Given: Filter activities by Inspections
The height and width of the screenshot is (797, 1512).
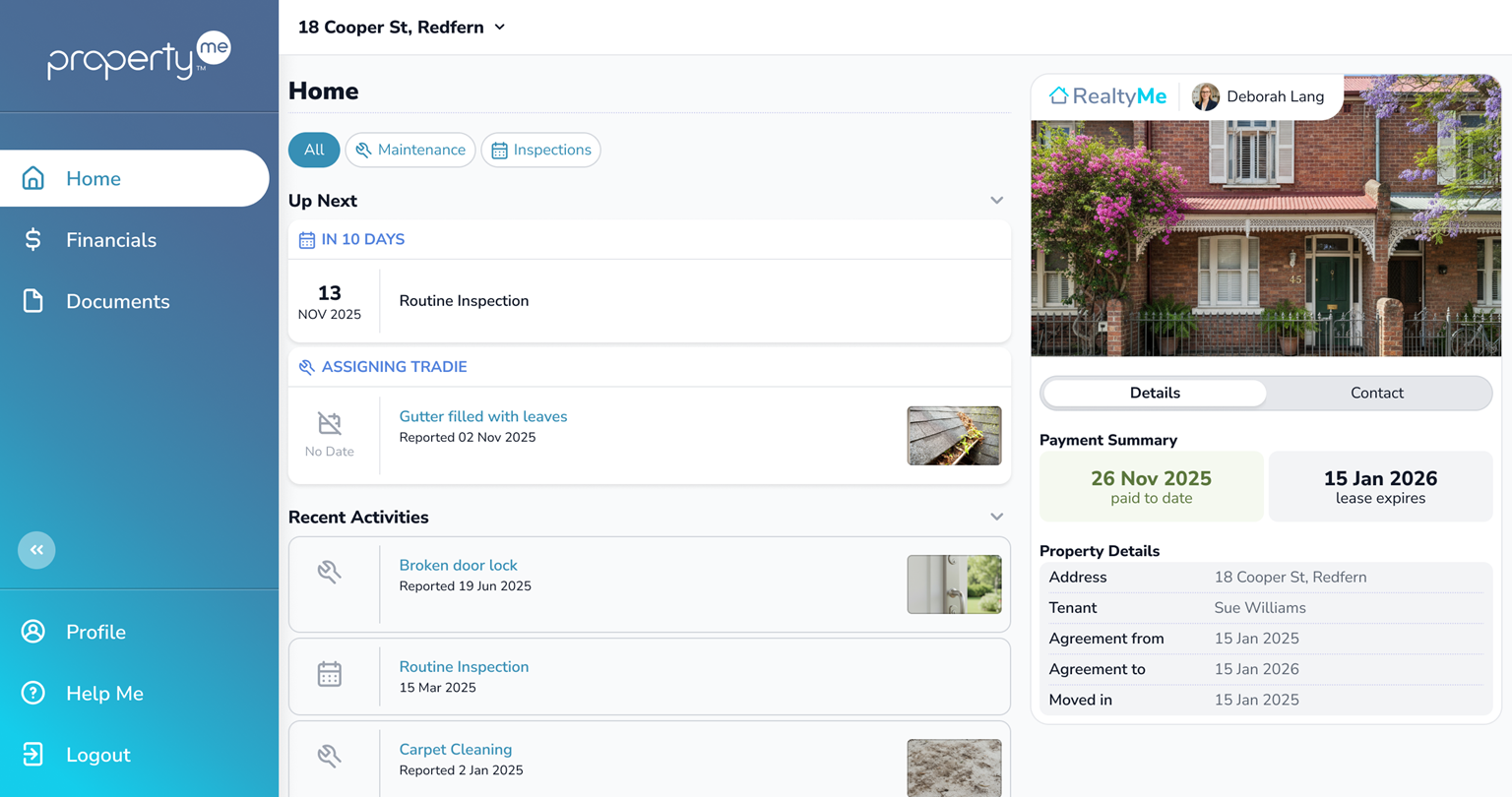Looking at the screenshot, I should 540,150.
